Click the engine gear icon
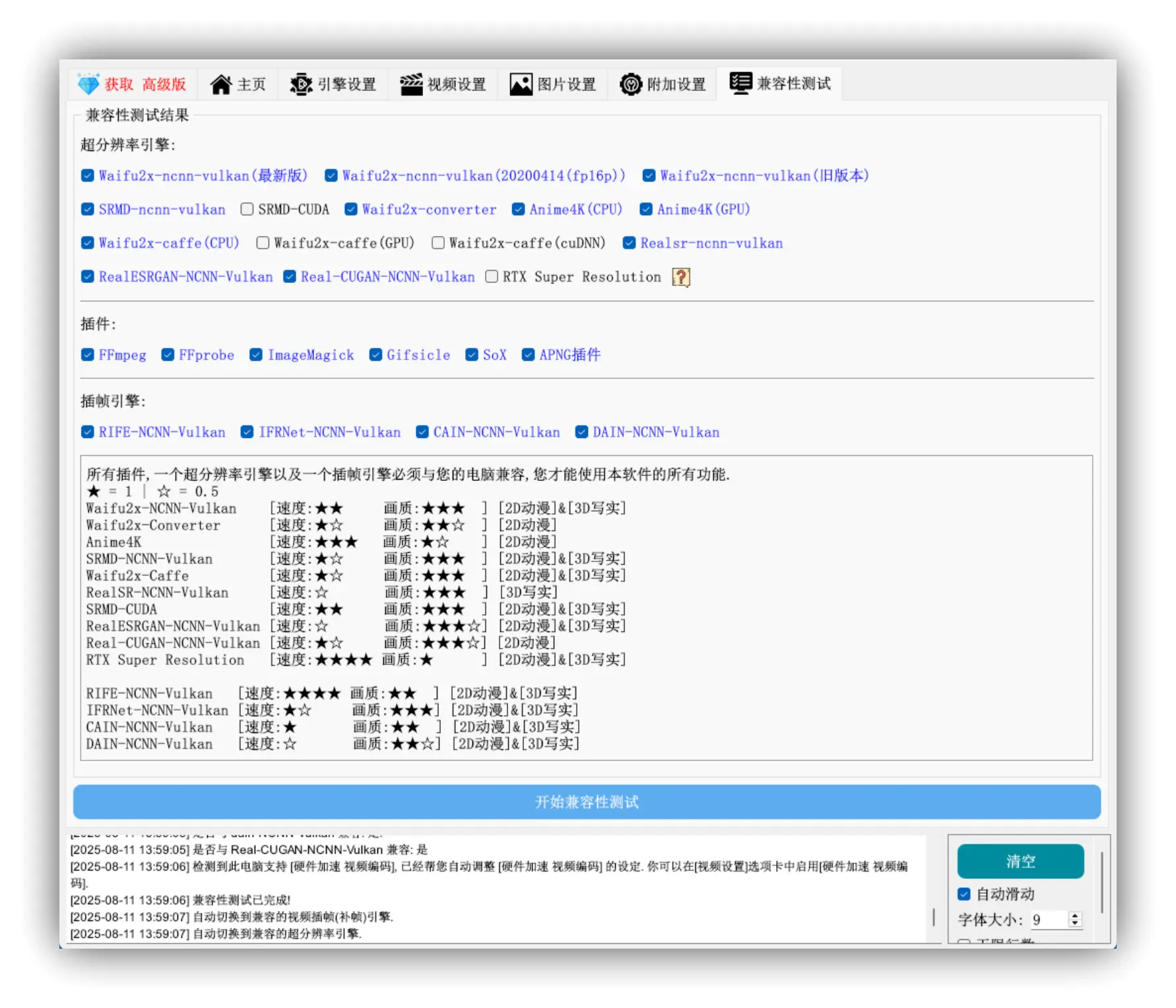The image size is (1176, 1008). [301, 84]
